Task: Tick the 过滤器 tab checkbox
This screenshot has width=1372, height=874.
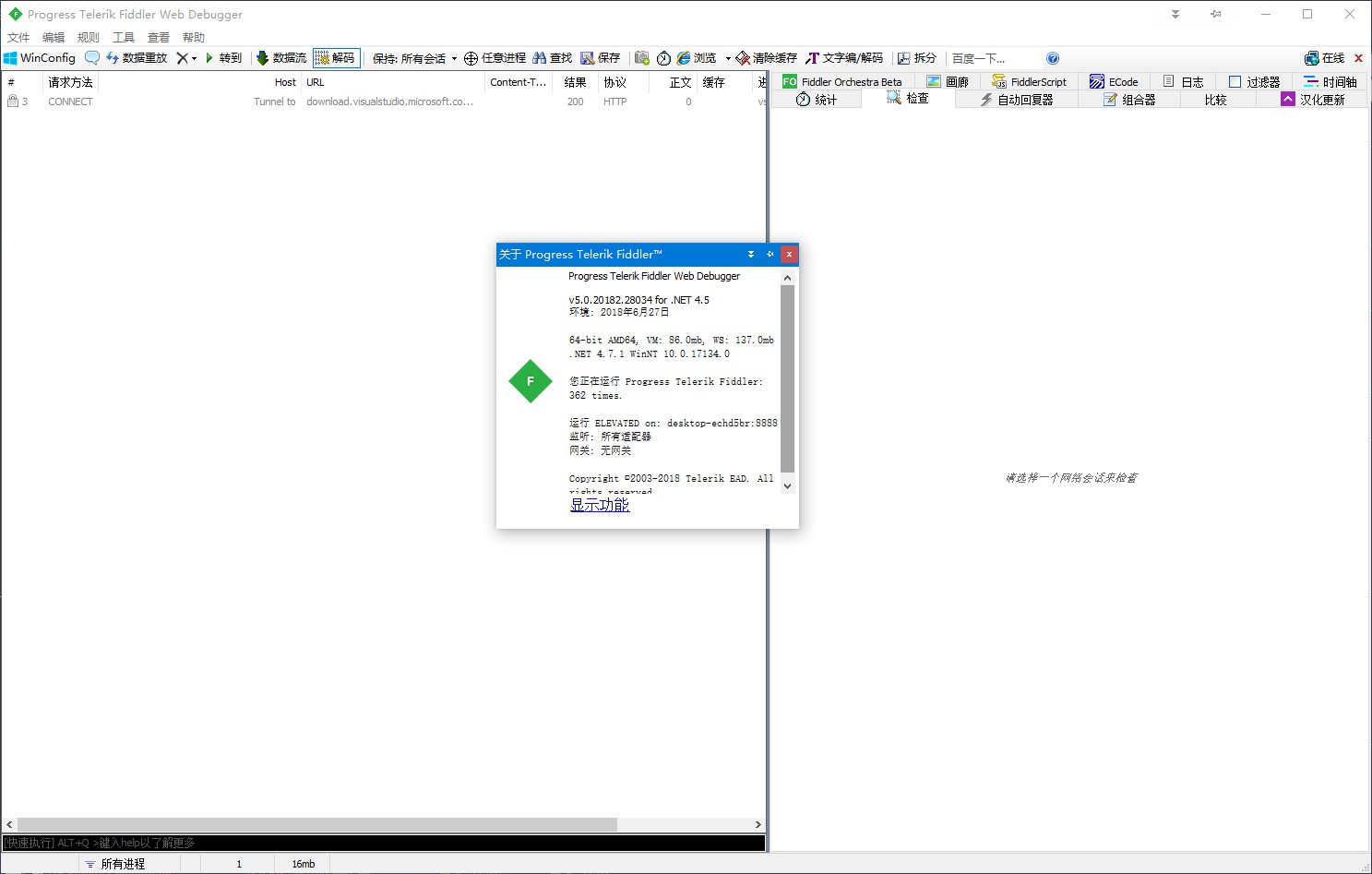Action: click(1235, 82)
